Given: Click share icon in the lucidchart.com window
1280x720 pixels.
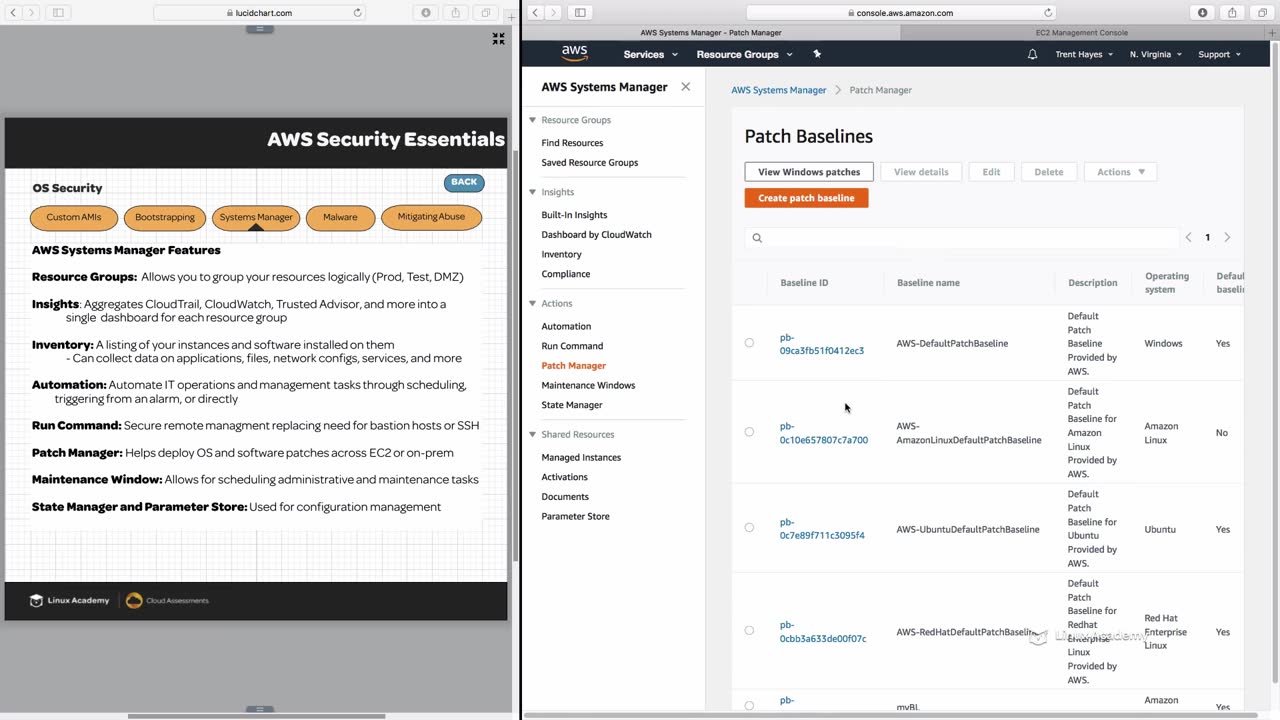Looking at the screenshot, I should [456, 13].
